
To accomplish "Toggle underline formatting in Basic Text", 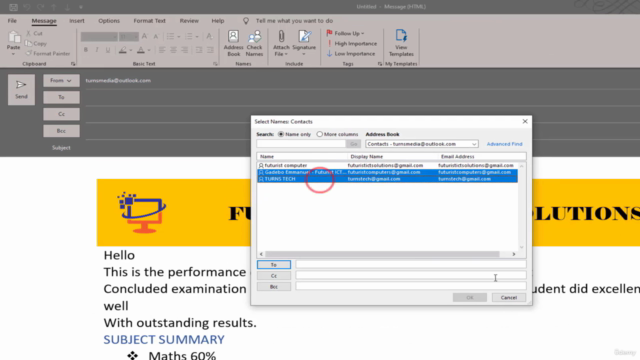I will (108, 50).
